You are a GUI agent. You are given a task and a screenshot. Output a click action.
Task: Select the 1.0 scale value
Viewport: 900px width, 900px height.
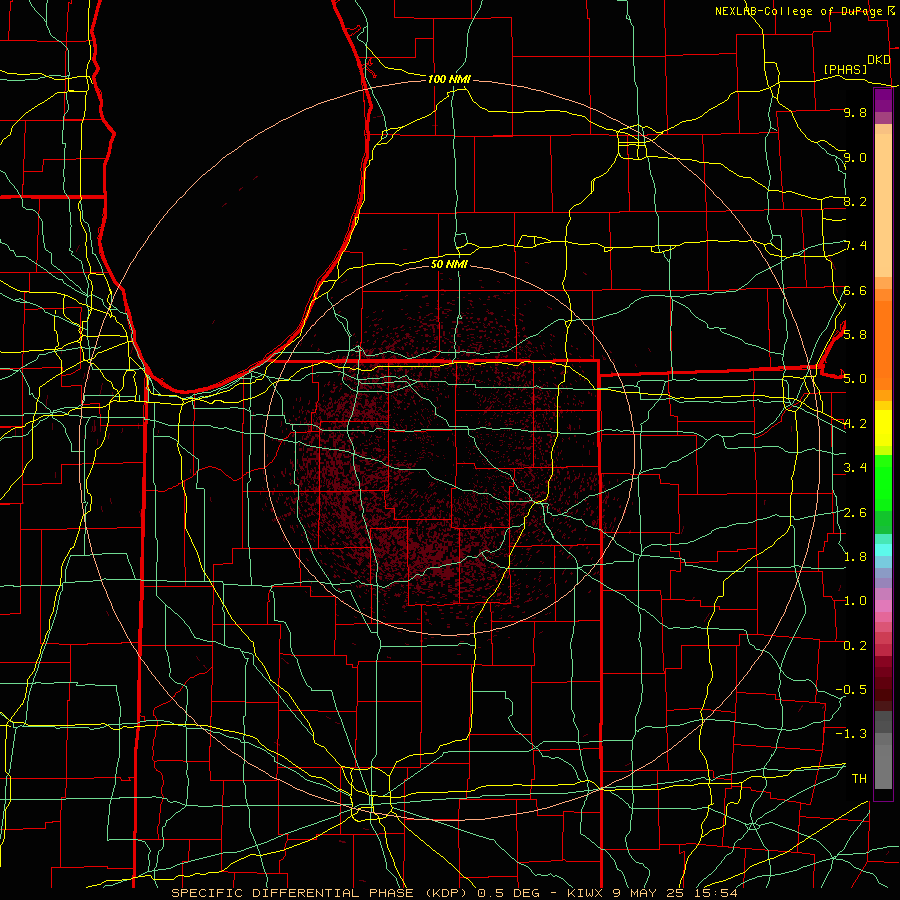pos(855,601)
